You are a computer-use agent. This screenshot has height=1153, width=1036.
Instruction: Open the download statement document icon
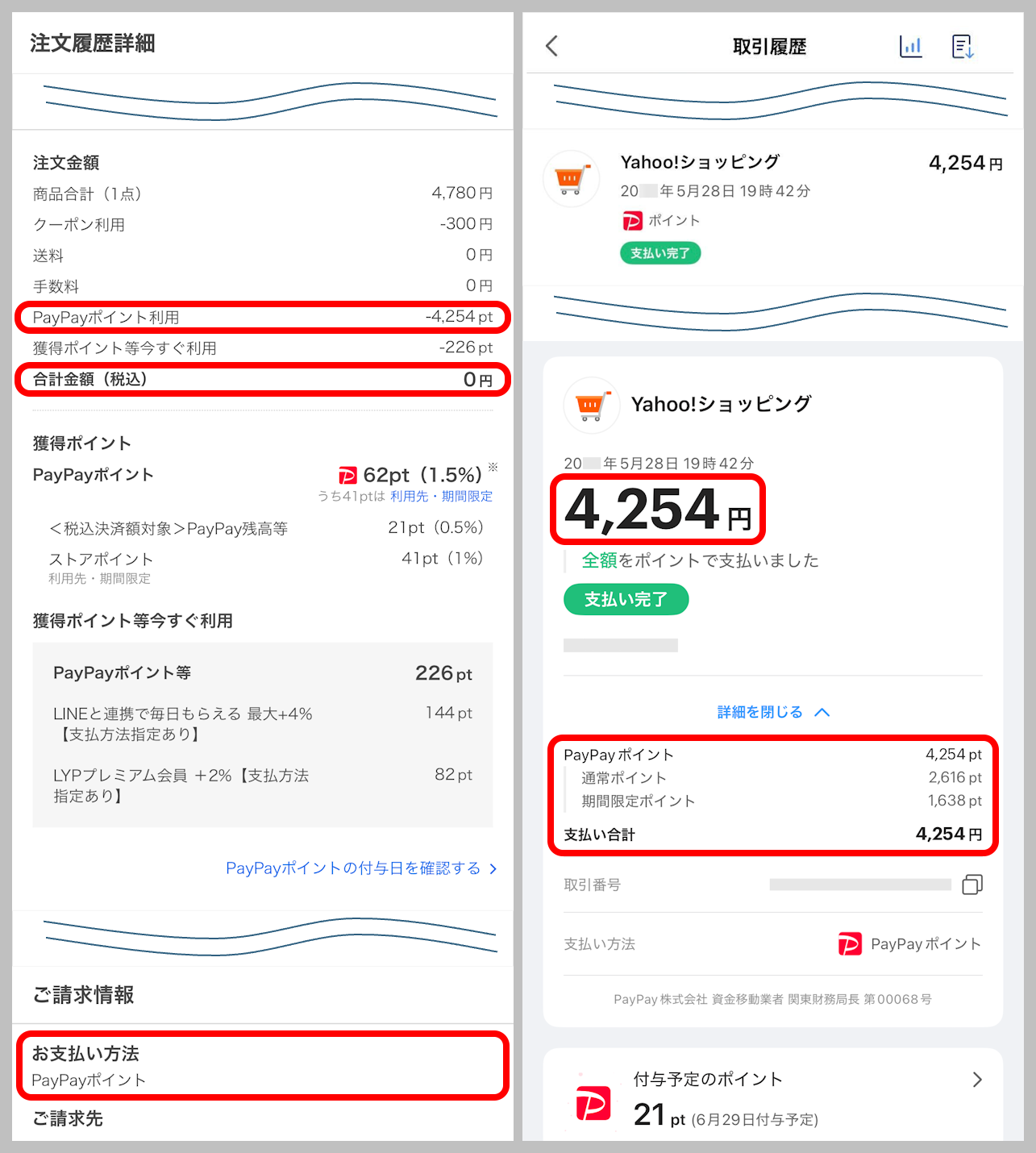(x=963, y=46)
